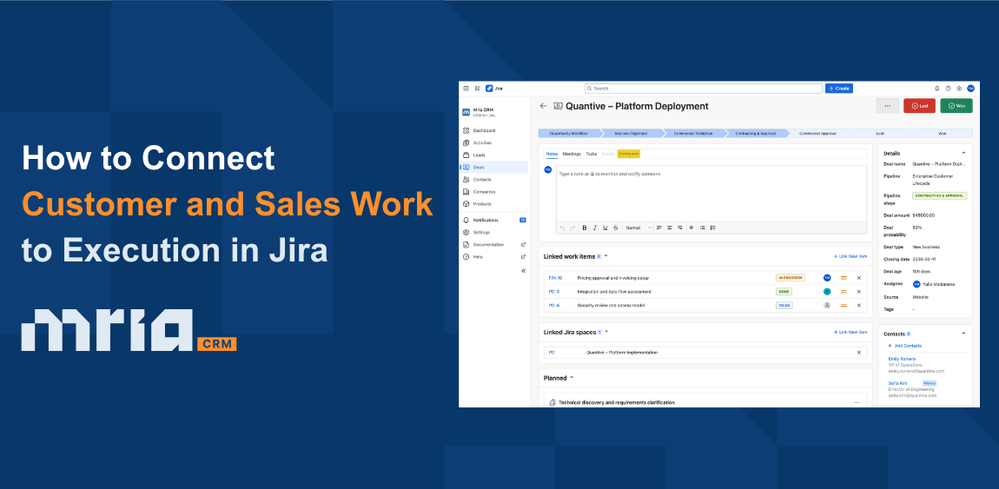Click Link New Item for work items

pyautogui.click(x=851, y=256)
